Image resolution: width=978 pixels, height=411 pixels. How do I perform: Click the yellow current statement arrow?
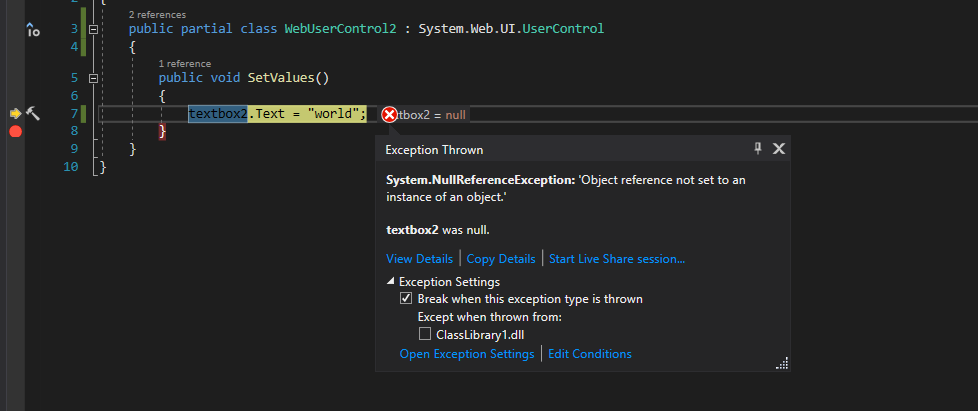tap(16, 114)
